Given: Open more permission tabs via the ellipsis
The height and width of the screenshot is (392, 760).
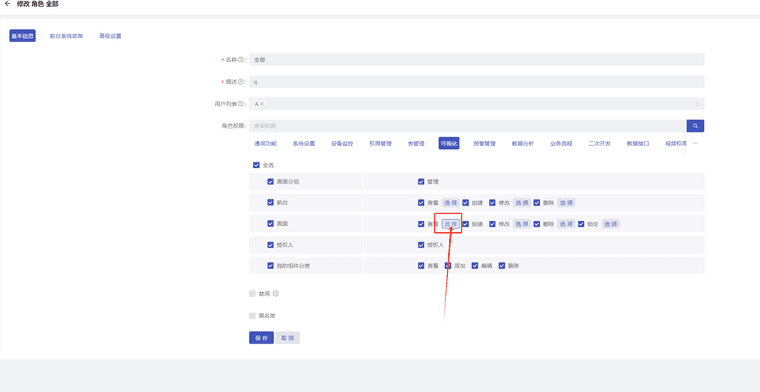Looking at the screenshot, I should coord(696,143).
